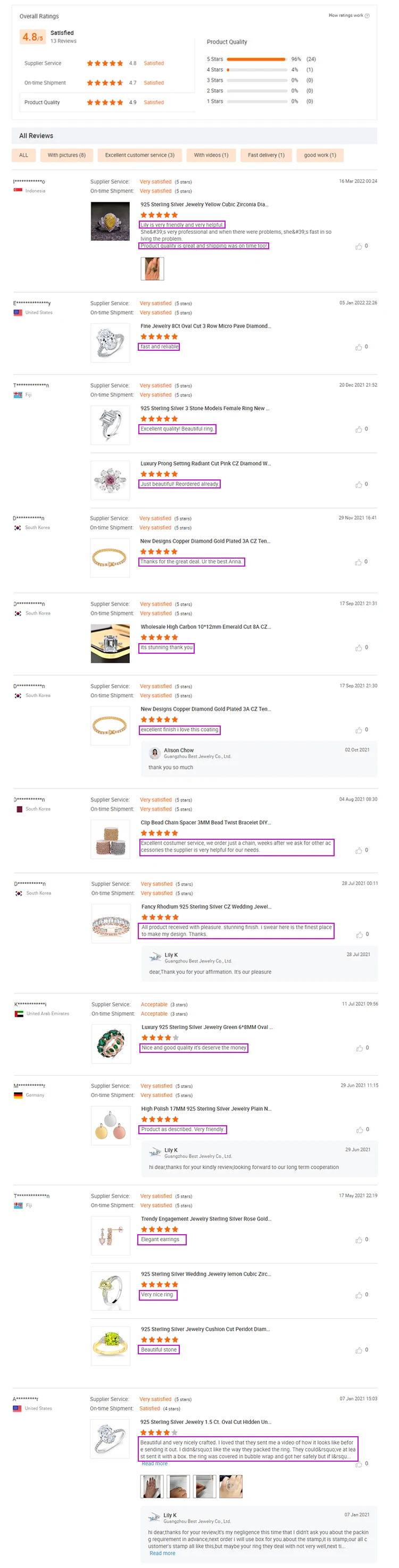Select the 'With pictures (8)' filter
Screen dimensions: 399x1568
point(66,155)
